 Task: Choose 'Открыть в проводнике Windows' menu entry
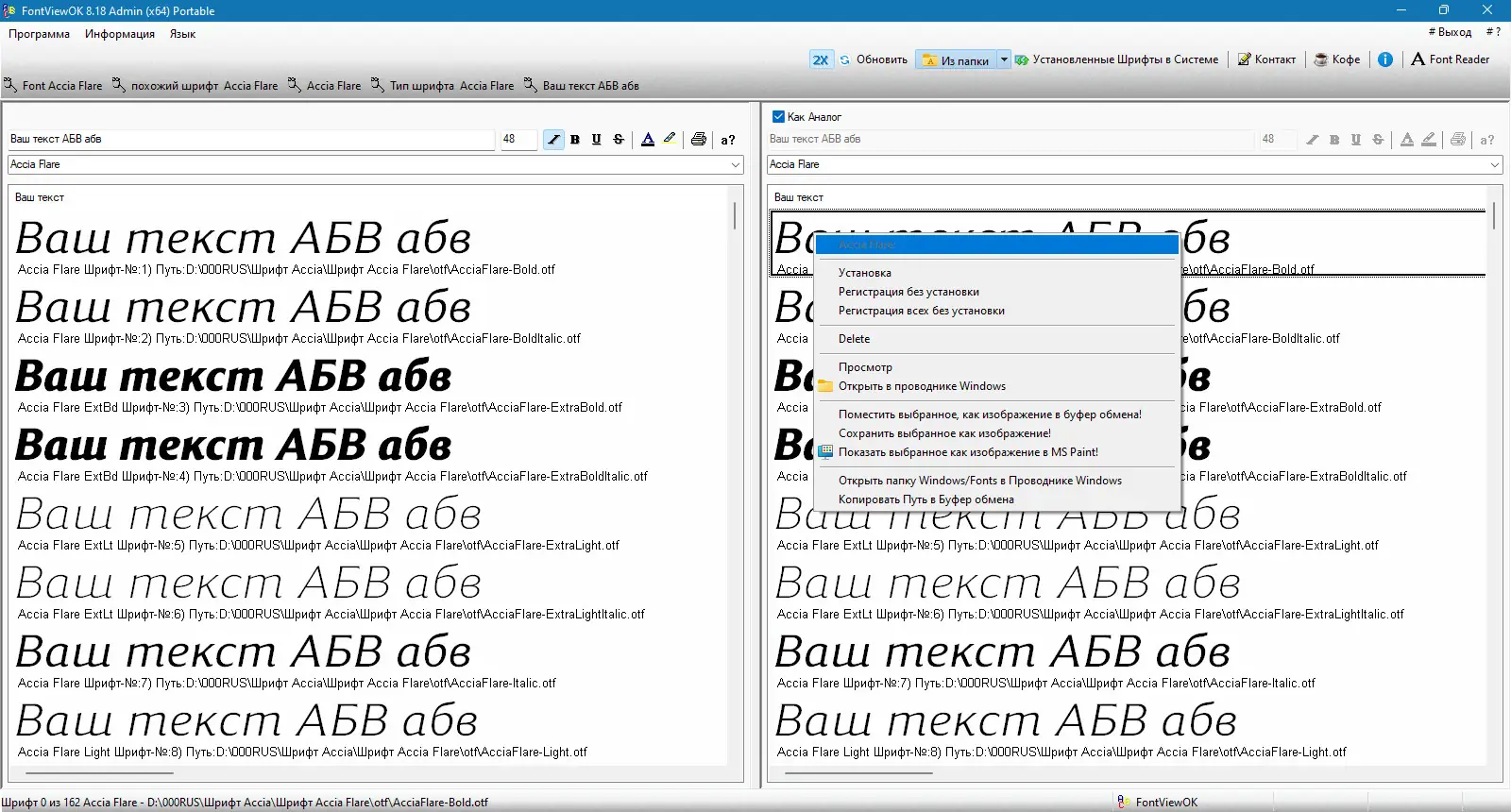click(997, 386)
